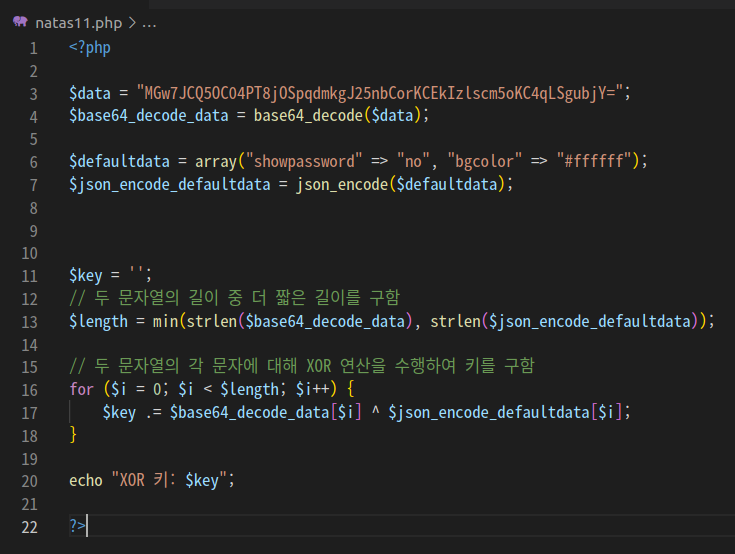Click the ^ XOR operator on line 17
This screenshot has width=735, height=554.
[375, 411]
